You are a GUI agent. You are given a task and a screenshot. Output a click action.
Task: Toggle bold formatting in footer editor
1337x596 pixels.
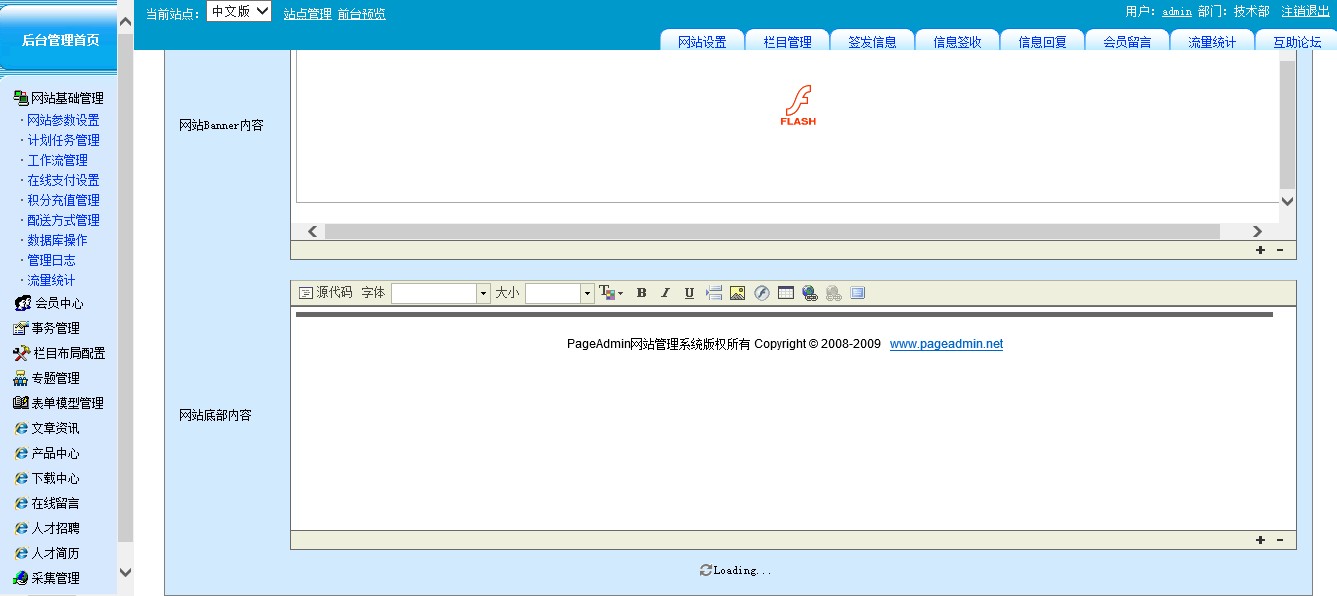[641, 293]
